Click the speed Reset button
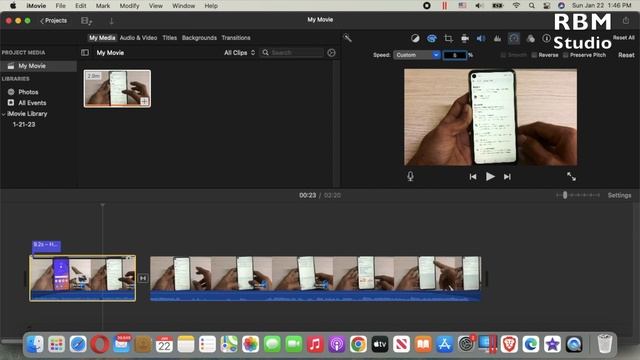 pos(626,55)
